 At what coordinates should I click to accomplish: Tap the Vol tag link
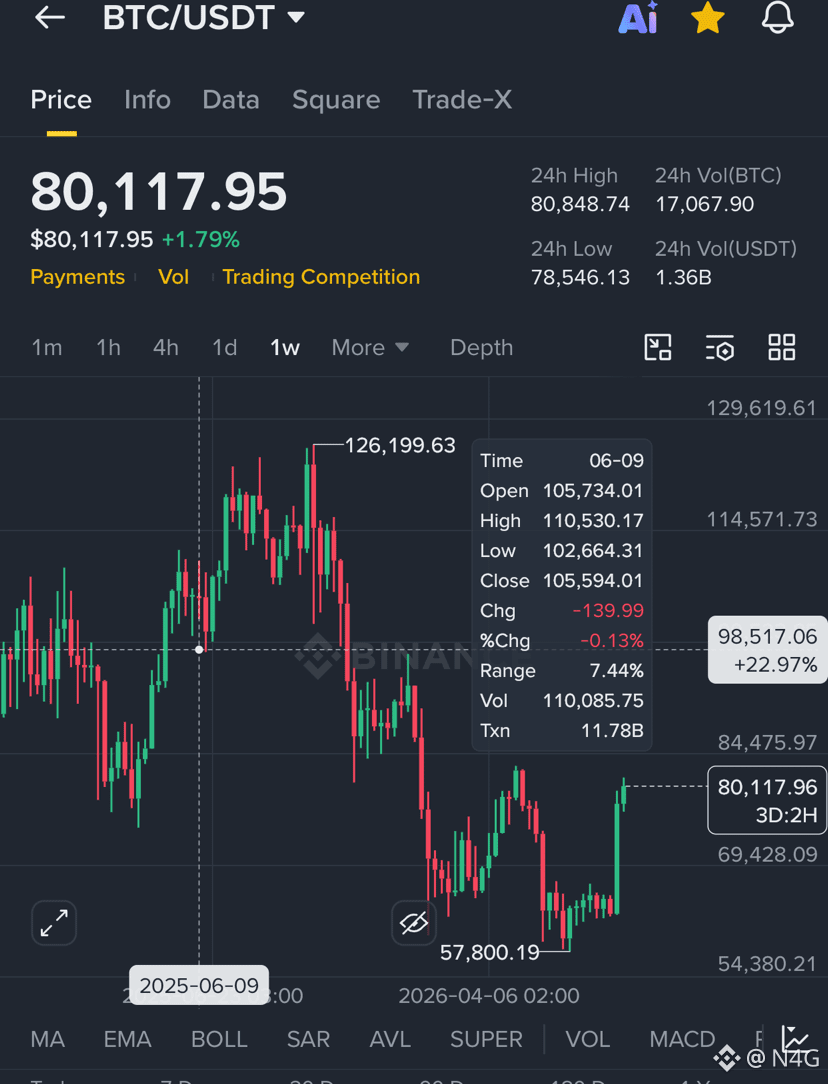click(173, 277)
